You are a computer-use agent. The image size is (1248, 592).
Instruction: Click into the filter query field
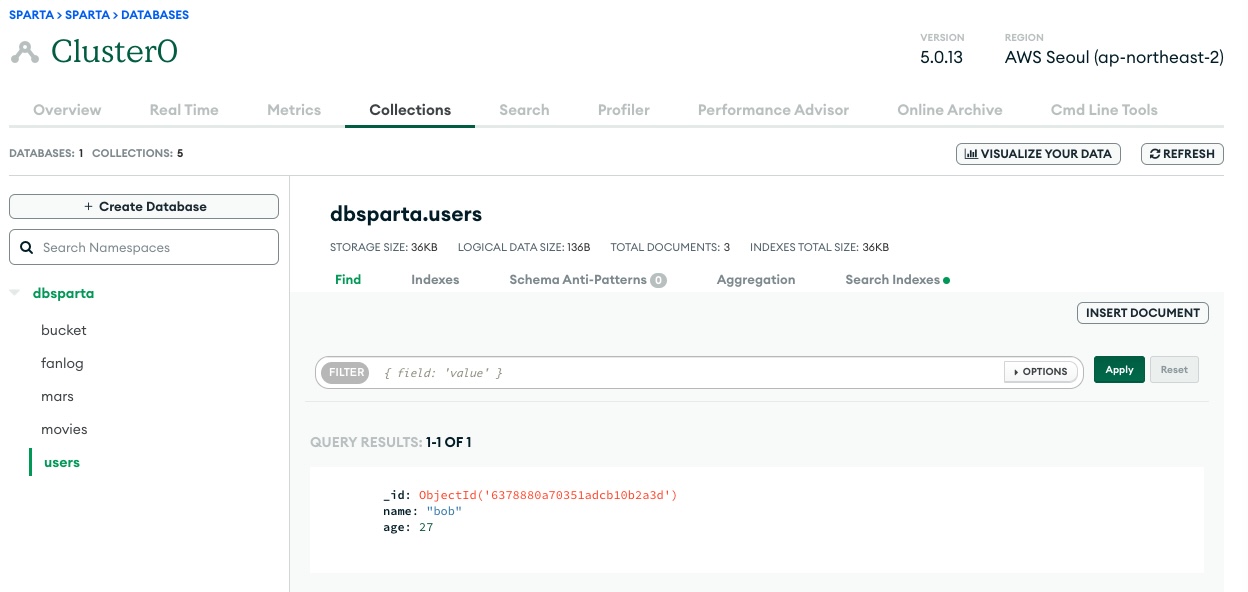point(690,372)
